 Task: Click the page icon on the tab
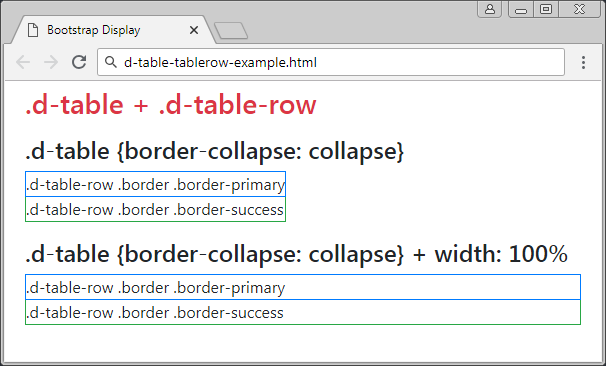pyautogui.click(x=33, y=30)
